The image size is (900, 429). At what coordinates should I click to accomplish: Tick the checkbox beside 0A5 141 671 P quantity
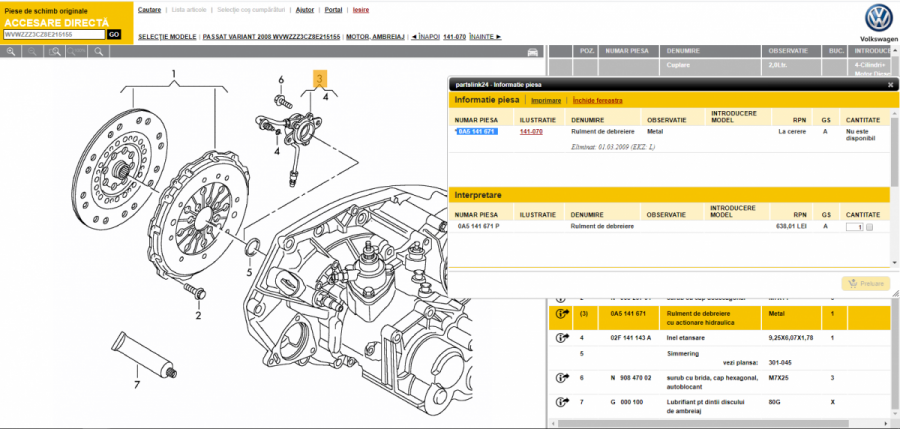[x=869, y=228]
